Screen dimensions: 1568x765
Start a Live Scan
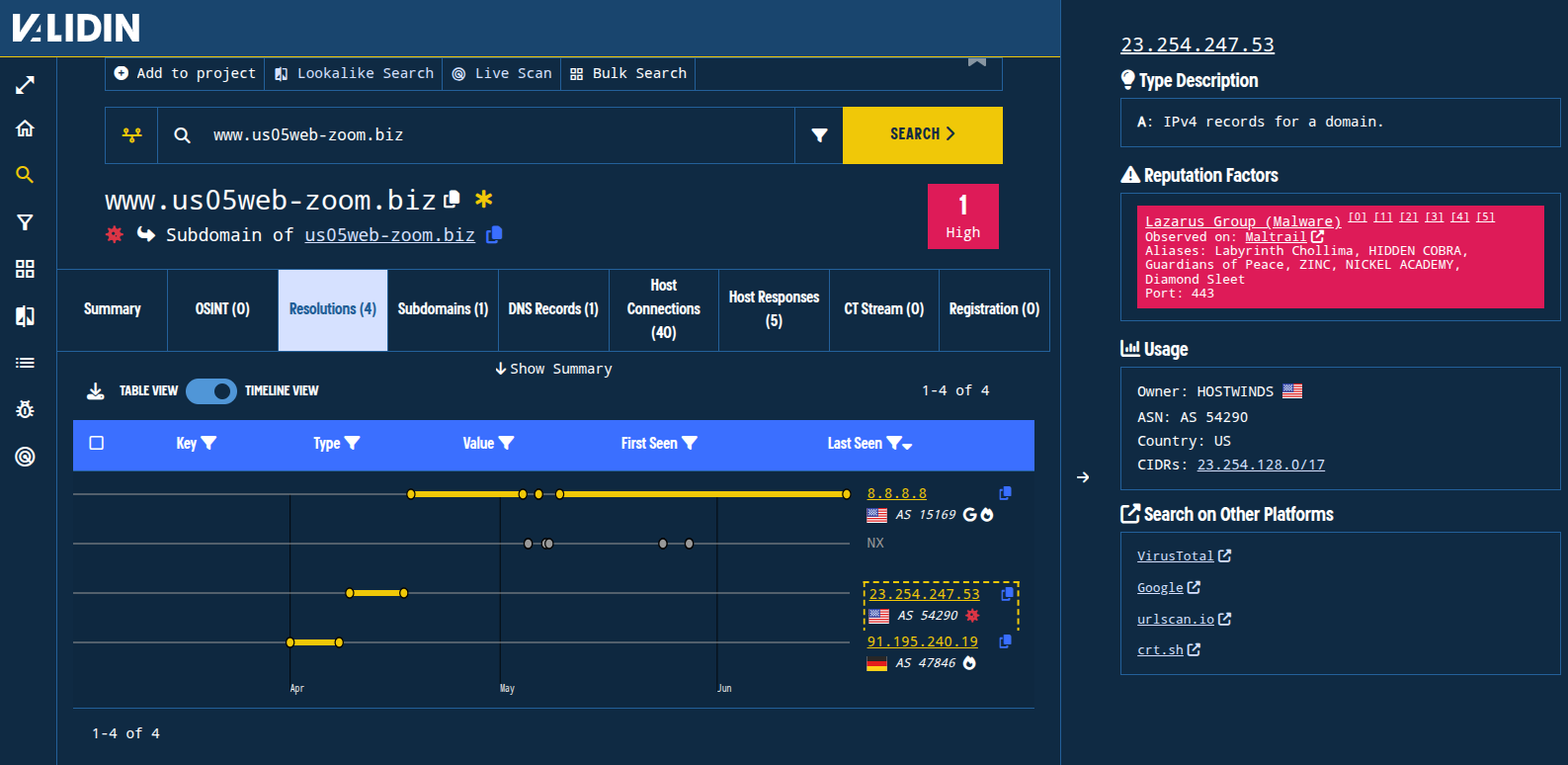pyautogui.click(x=502, y=73)
